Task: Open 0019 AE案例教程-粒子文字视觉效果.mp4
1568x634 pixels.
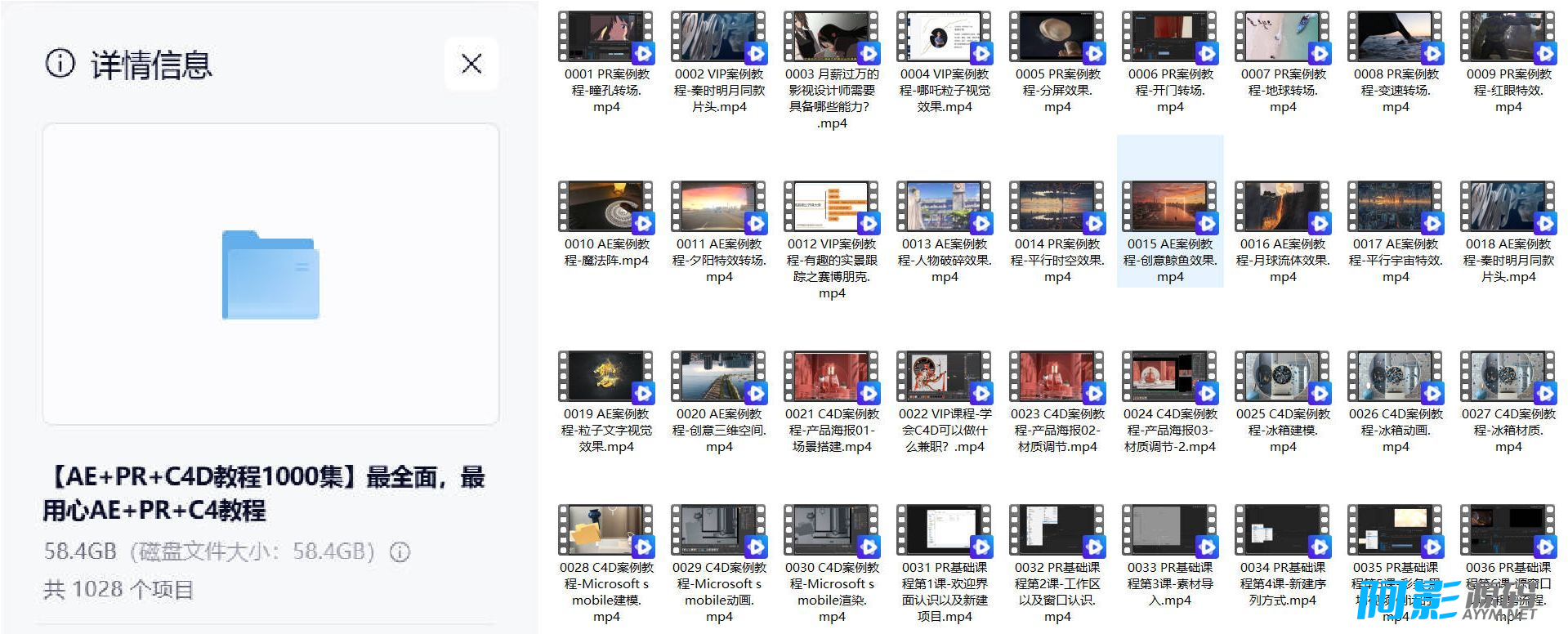Action: pyautogui.click(x=605, y=377)
